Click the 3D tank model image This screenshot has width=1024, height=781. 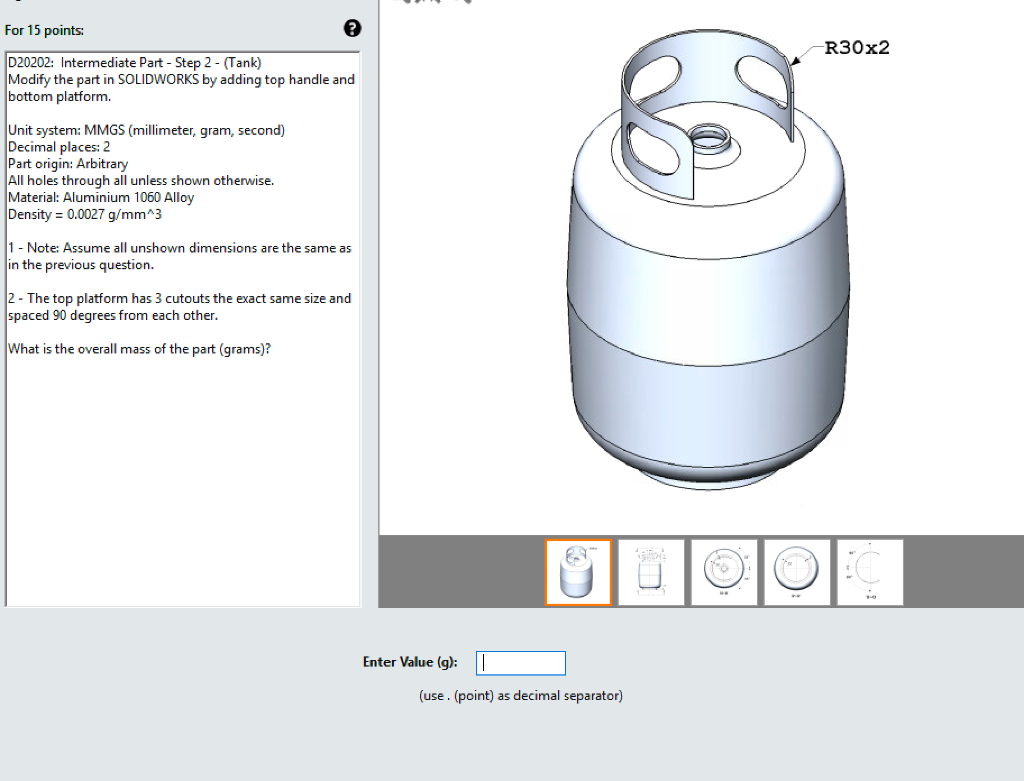[710, 300]
